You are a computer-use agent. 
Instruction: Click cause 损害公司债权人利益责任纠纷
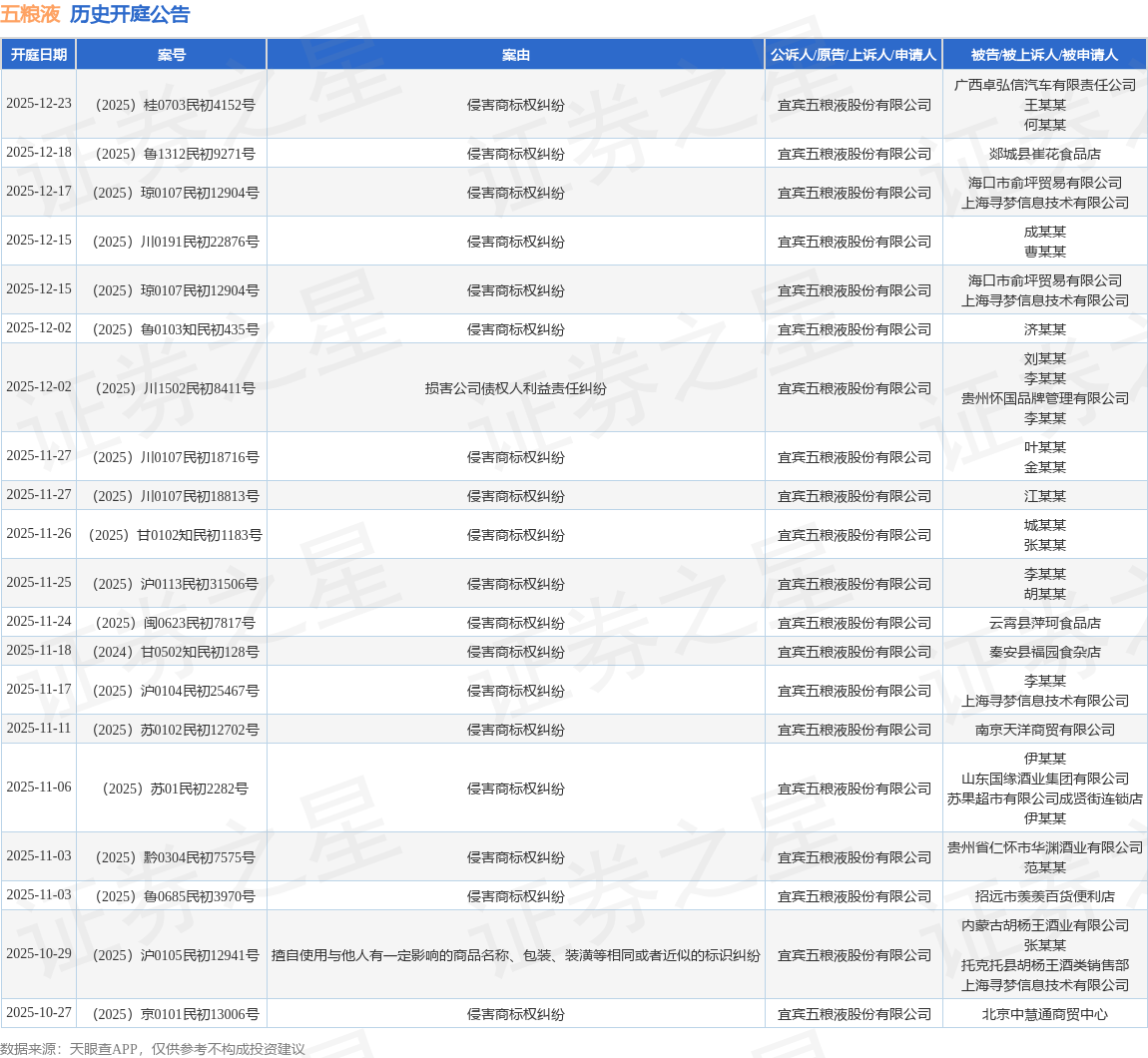(515, 389)
